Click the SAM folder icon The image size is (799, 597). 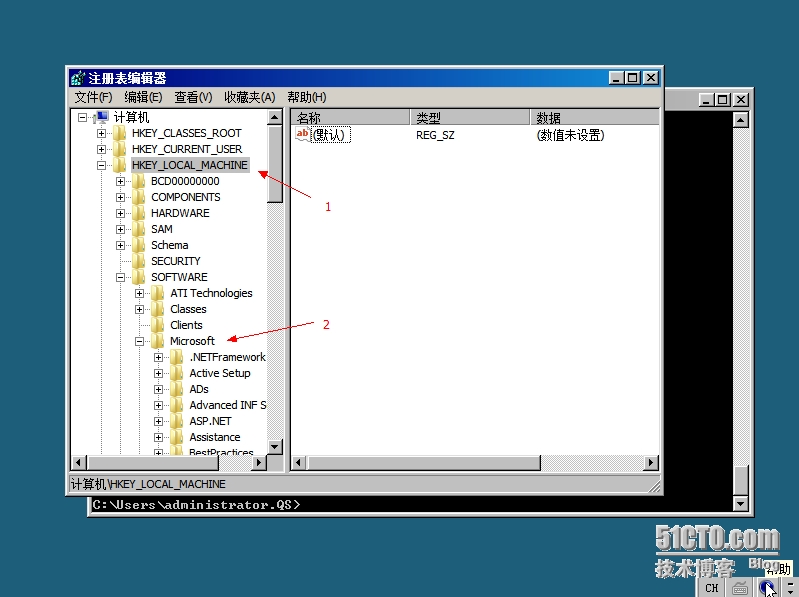139,229
